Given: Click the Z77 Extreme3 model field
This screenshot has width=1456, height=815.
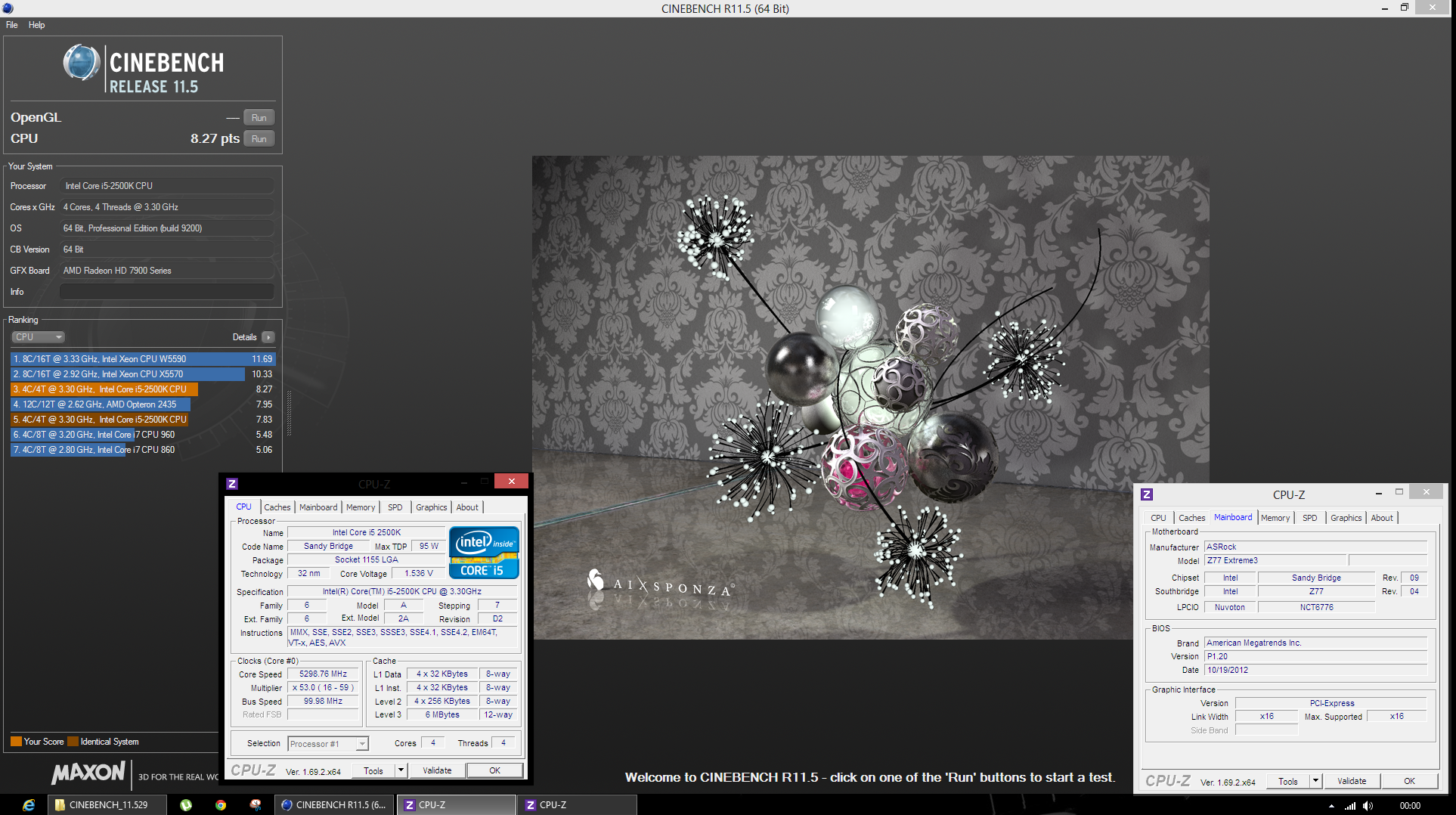Looking at the screenshot, I should (1275, 561).
